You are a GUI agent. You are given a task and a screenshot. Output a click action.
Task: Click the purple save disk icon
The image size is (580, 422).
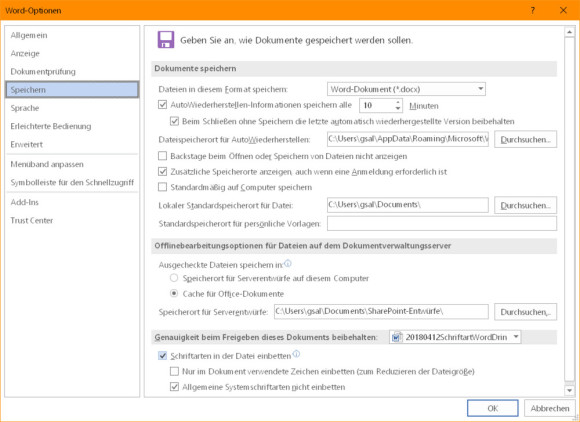point(166,40)
